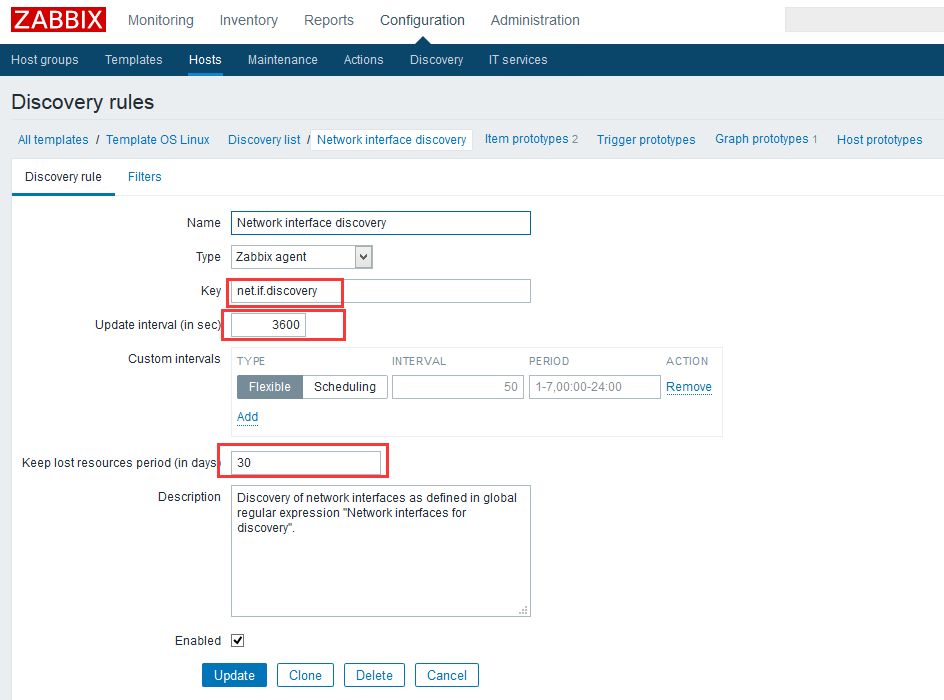
Task: Click Keep lost resources period field
Action: click(x=306, y=463)
